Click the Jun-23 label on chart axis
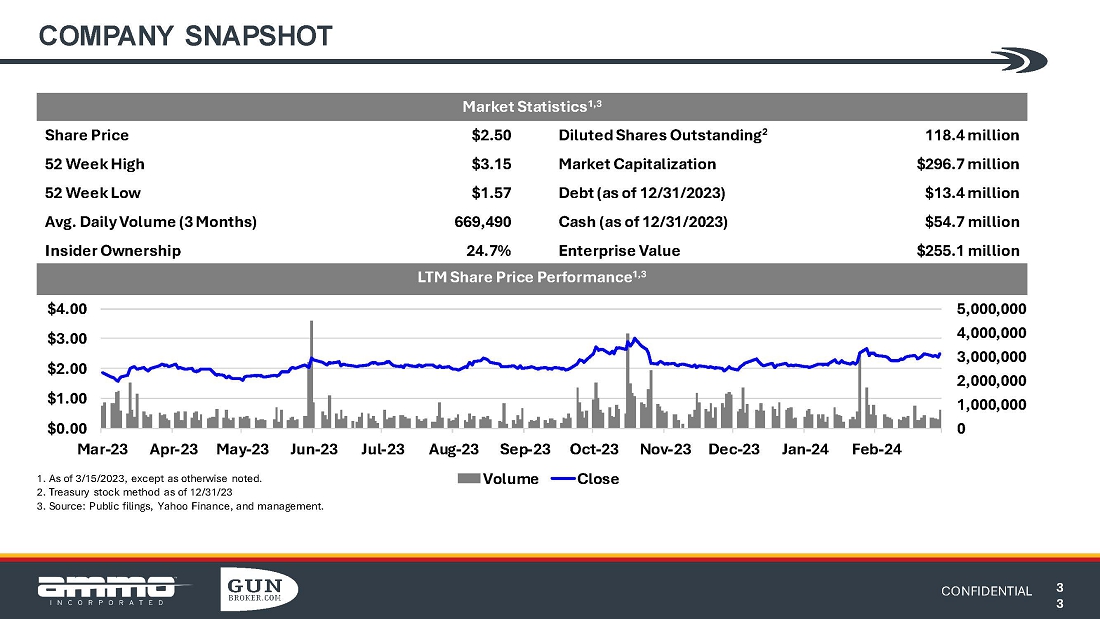The height and width of the screenshot is (619, 1100). pos(314,449)
